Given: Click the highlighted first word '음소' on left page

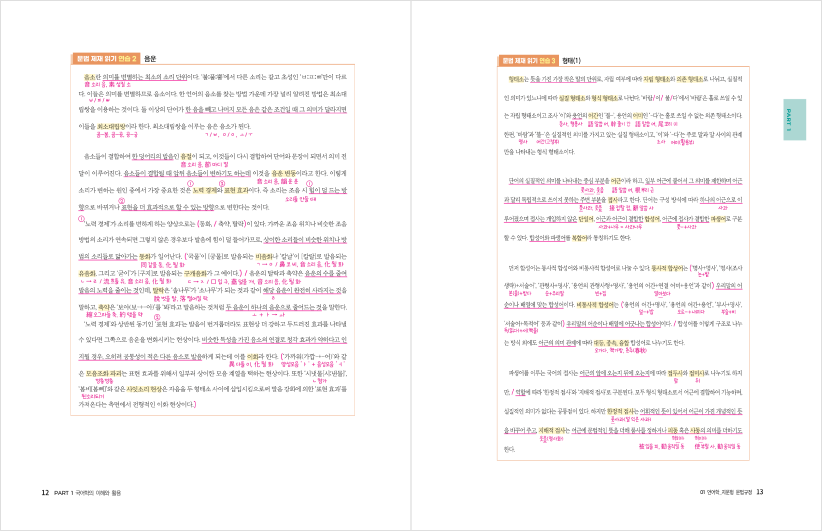Looking at the screenshot, I should [x=90, y=74].
